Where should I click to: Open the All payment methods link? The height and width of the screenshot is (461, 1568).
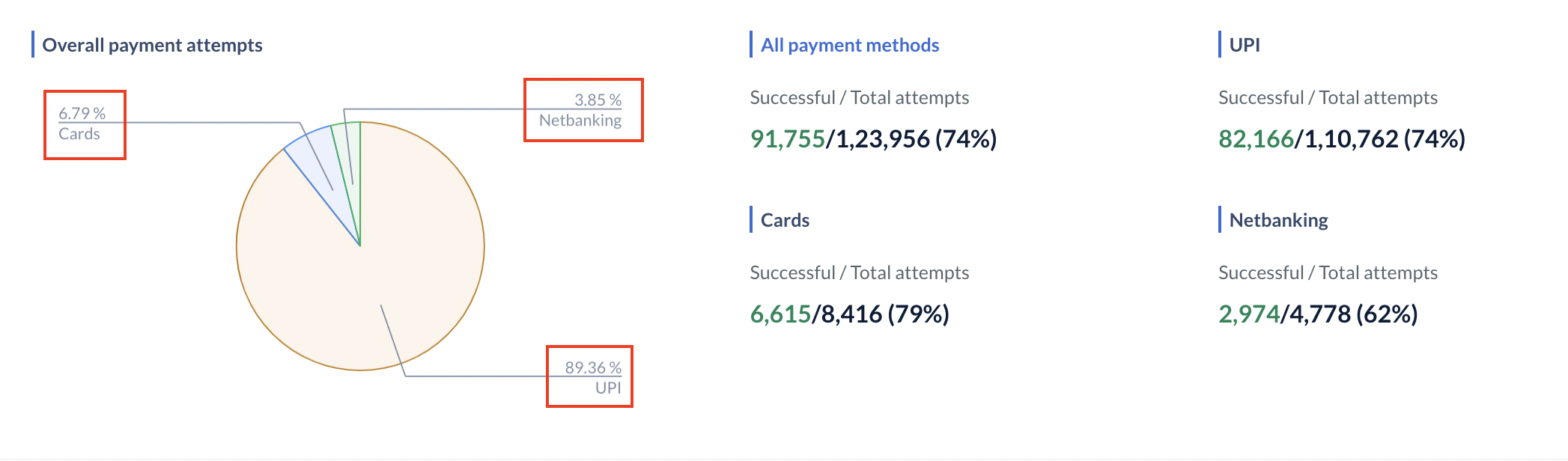(849, 45)
